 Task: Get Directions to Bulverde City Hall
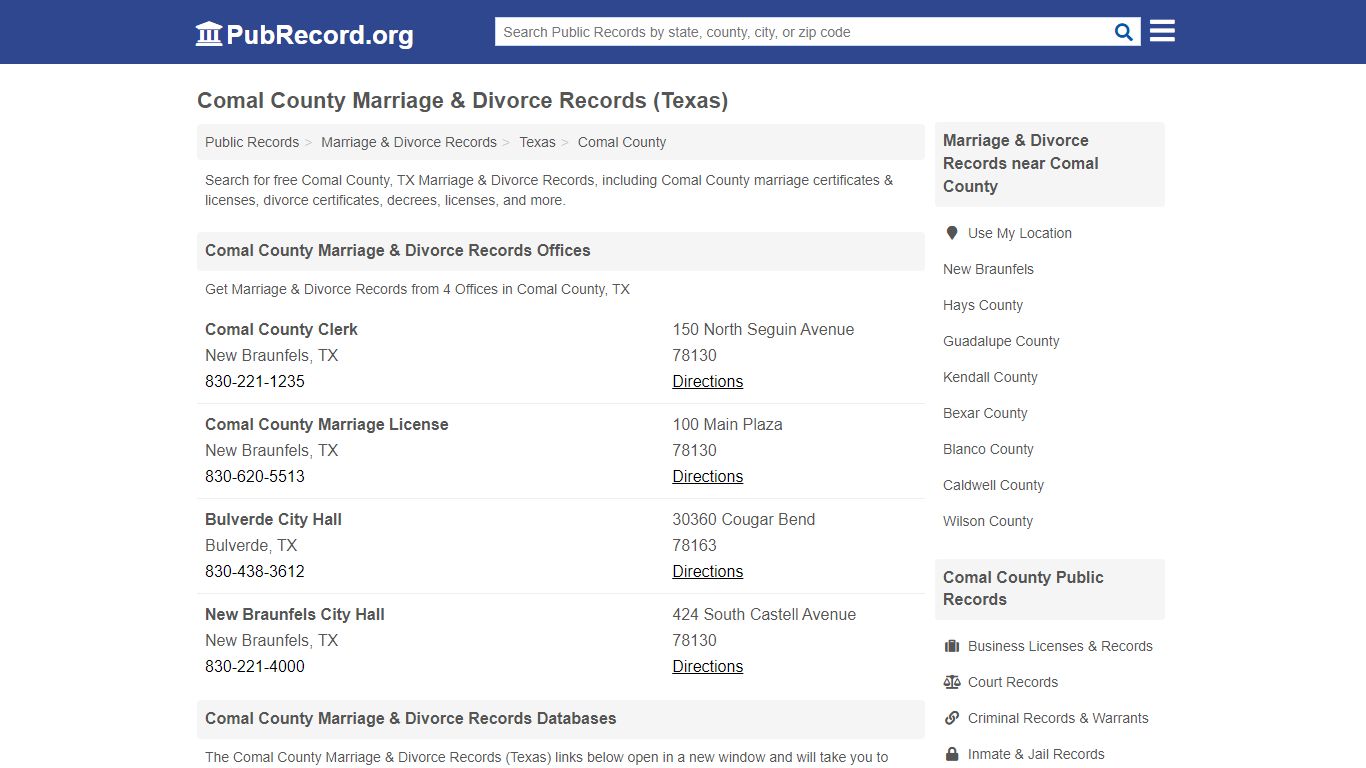point(708,571)
